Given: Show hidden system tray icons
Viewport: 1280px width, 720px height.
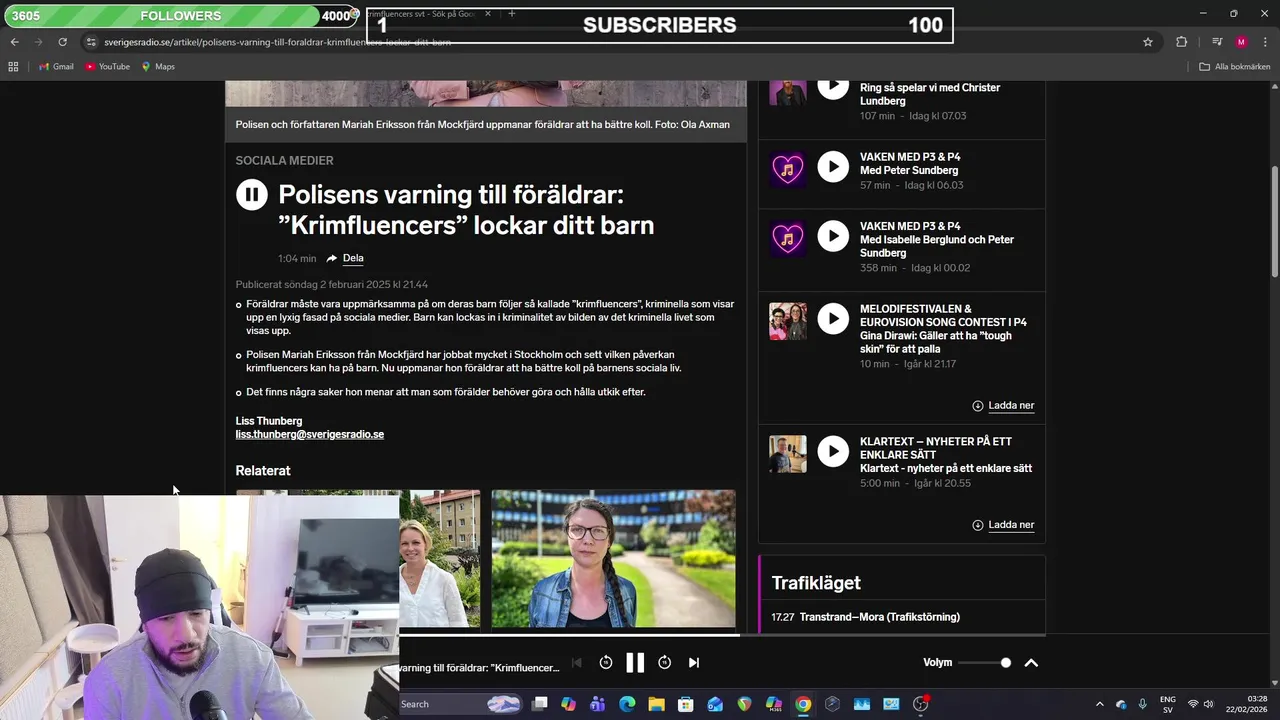Looking at the screenshot, I should click(x=1100, y=704).
